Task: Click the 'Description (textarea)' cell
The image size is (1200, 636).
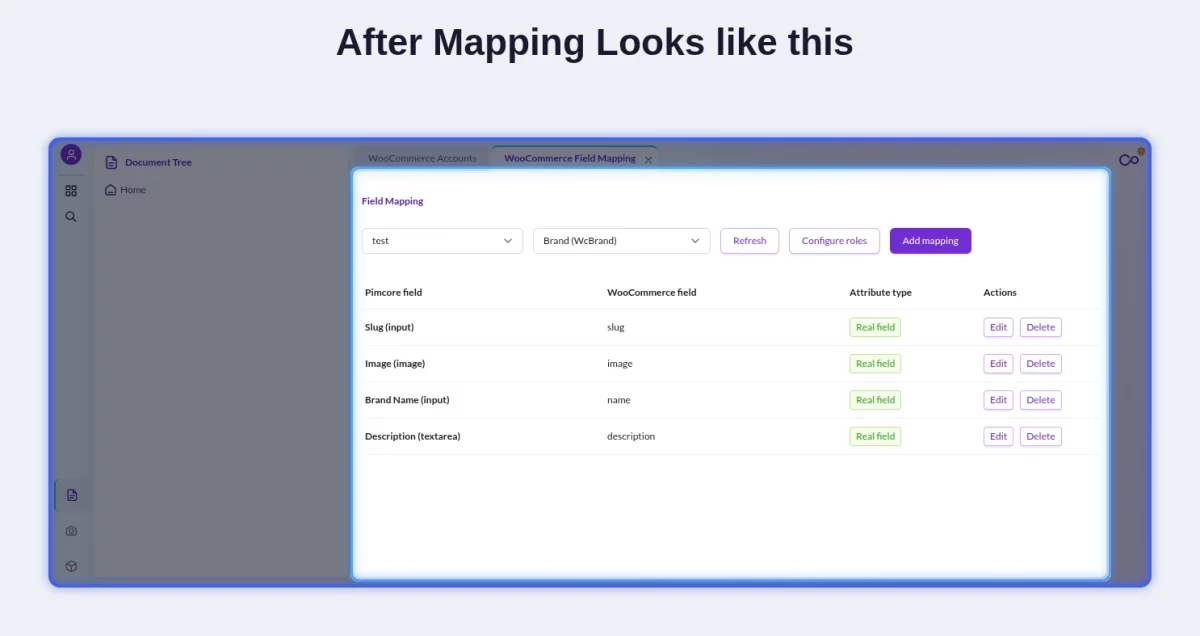Action: coord(412,436)
